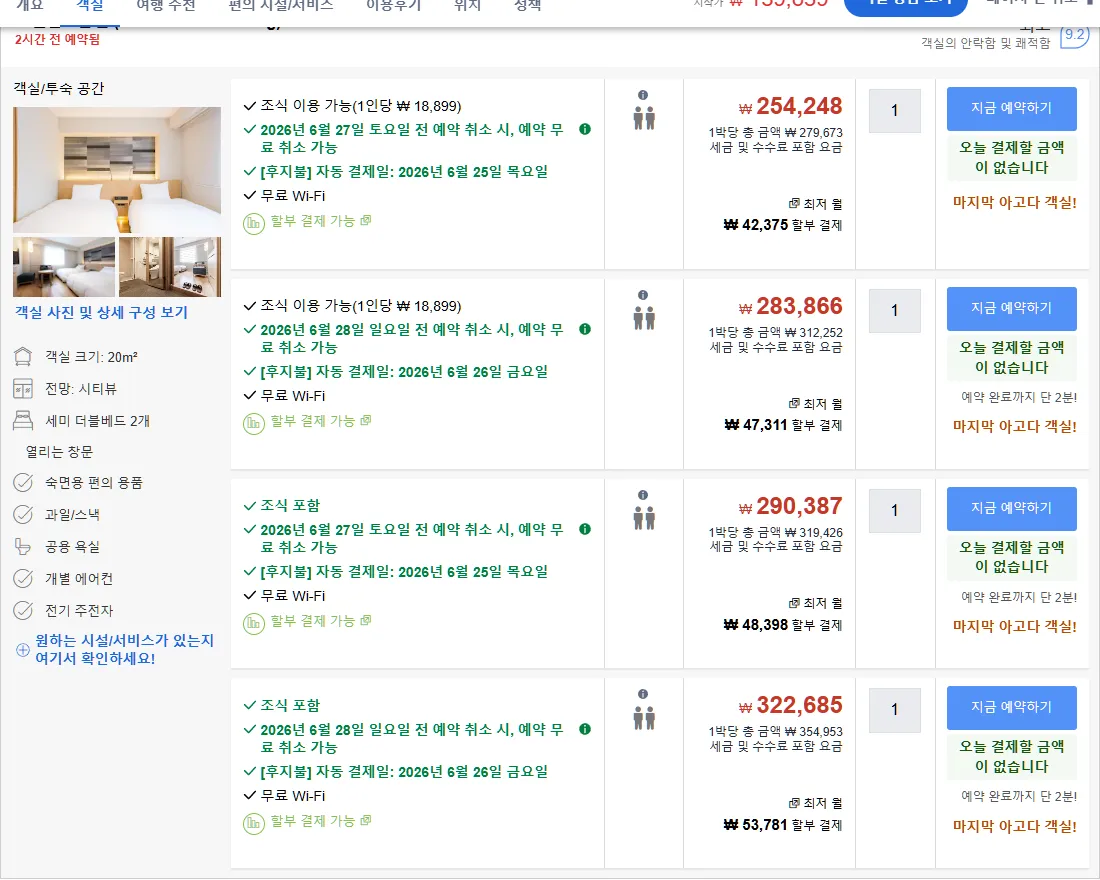1100x880 pixels.
Task: Click the green cancellation info icon in the ₩283,866 row
Action: 585,329
